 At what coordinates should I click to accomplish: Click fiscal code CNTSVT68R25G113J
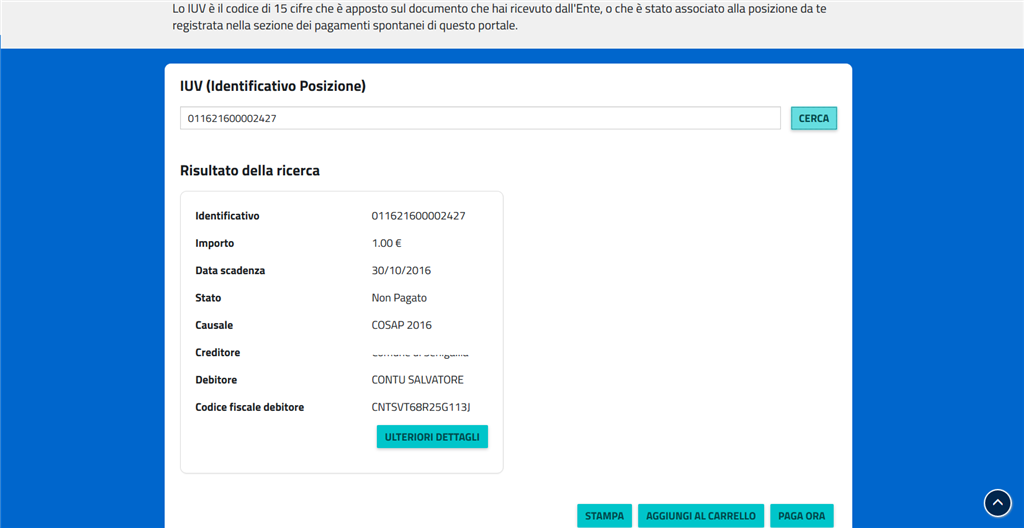pyautogui.click(x=420, y=407)
